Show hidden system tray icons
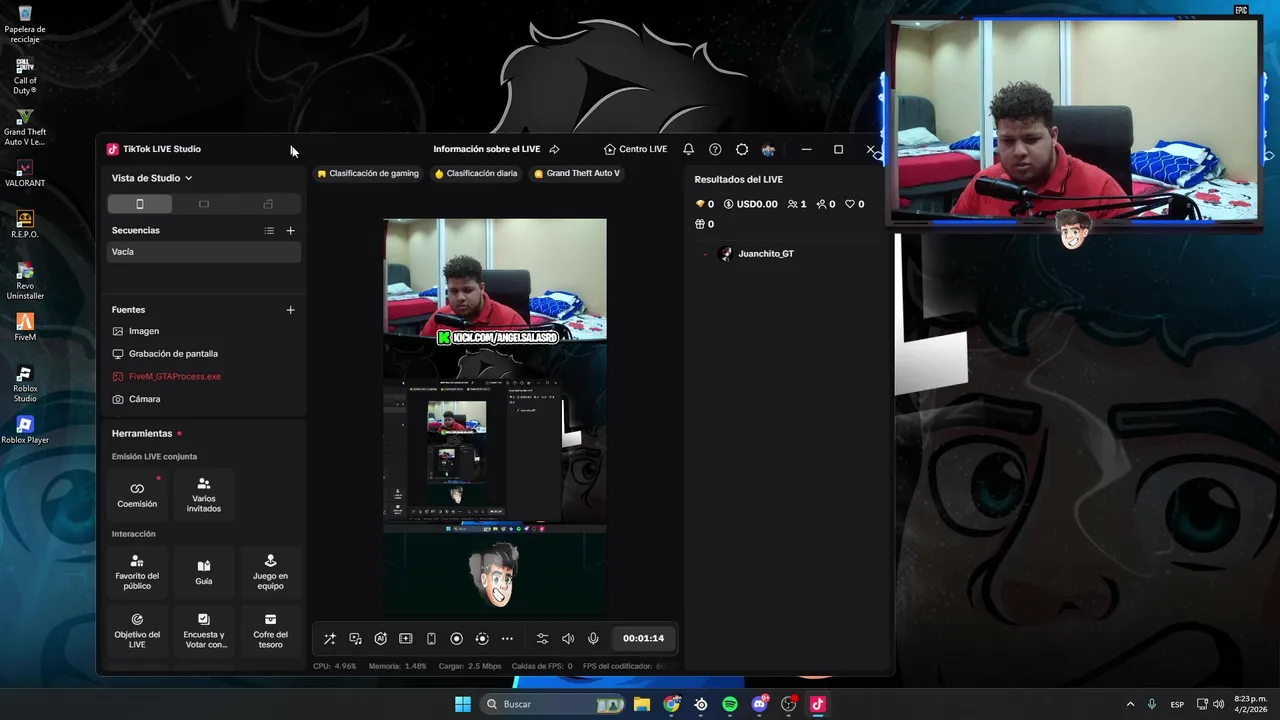 coord(1131,704)
